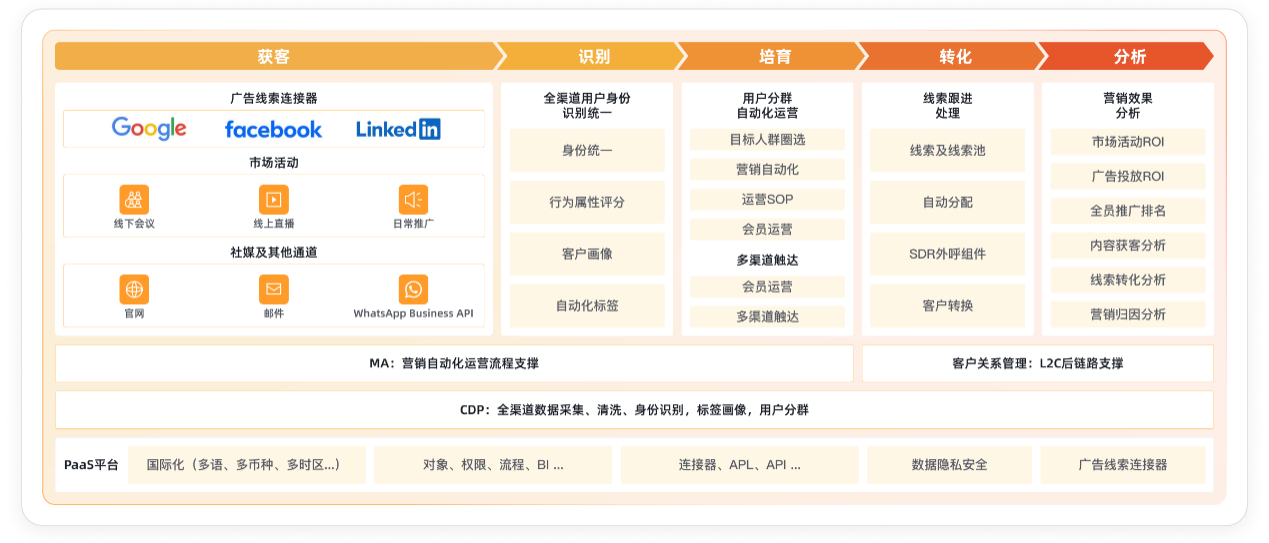Switch to the 获客 stage tab
This screenshot has width=1269, height=543.
pyautogui.click(x=274, y=56)
